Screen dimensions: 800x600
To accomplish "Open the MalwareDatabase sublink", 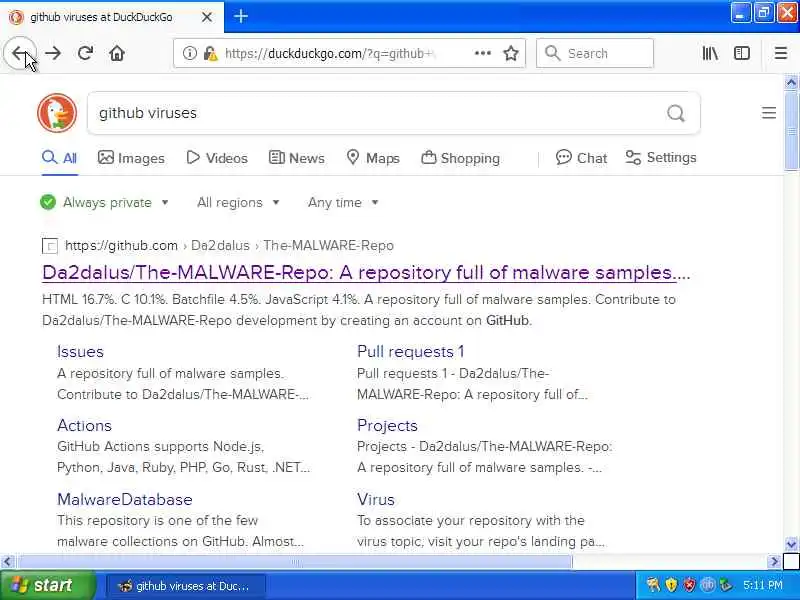I will click(x=124, y=499).
